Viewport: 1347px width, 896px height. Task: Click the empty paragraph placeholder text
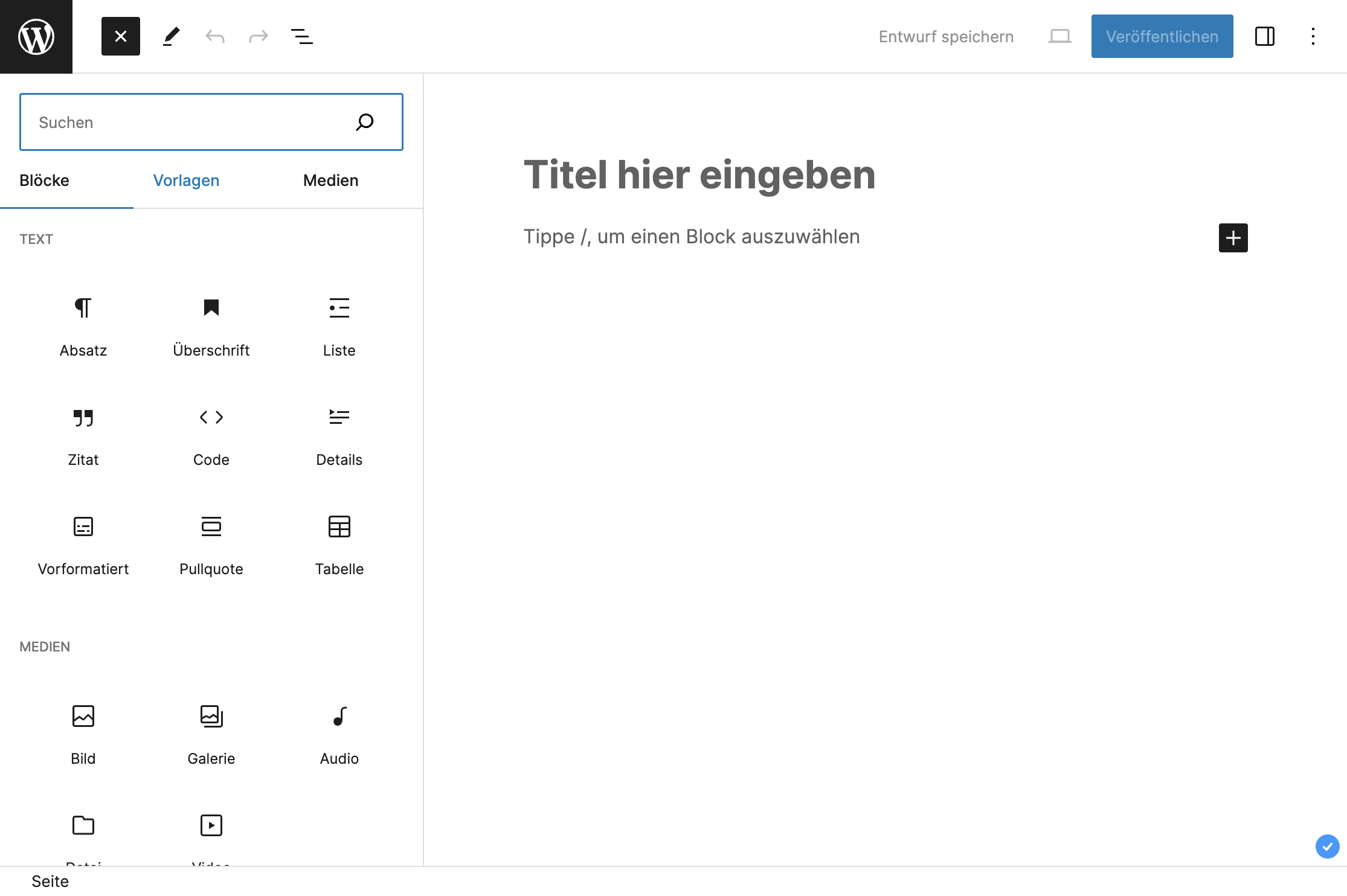[x=692, y=237]
